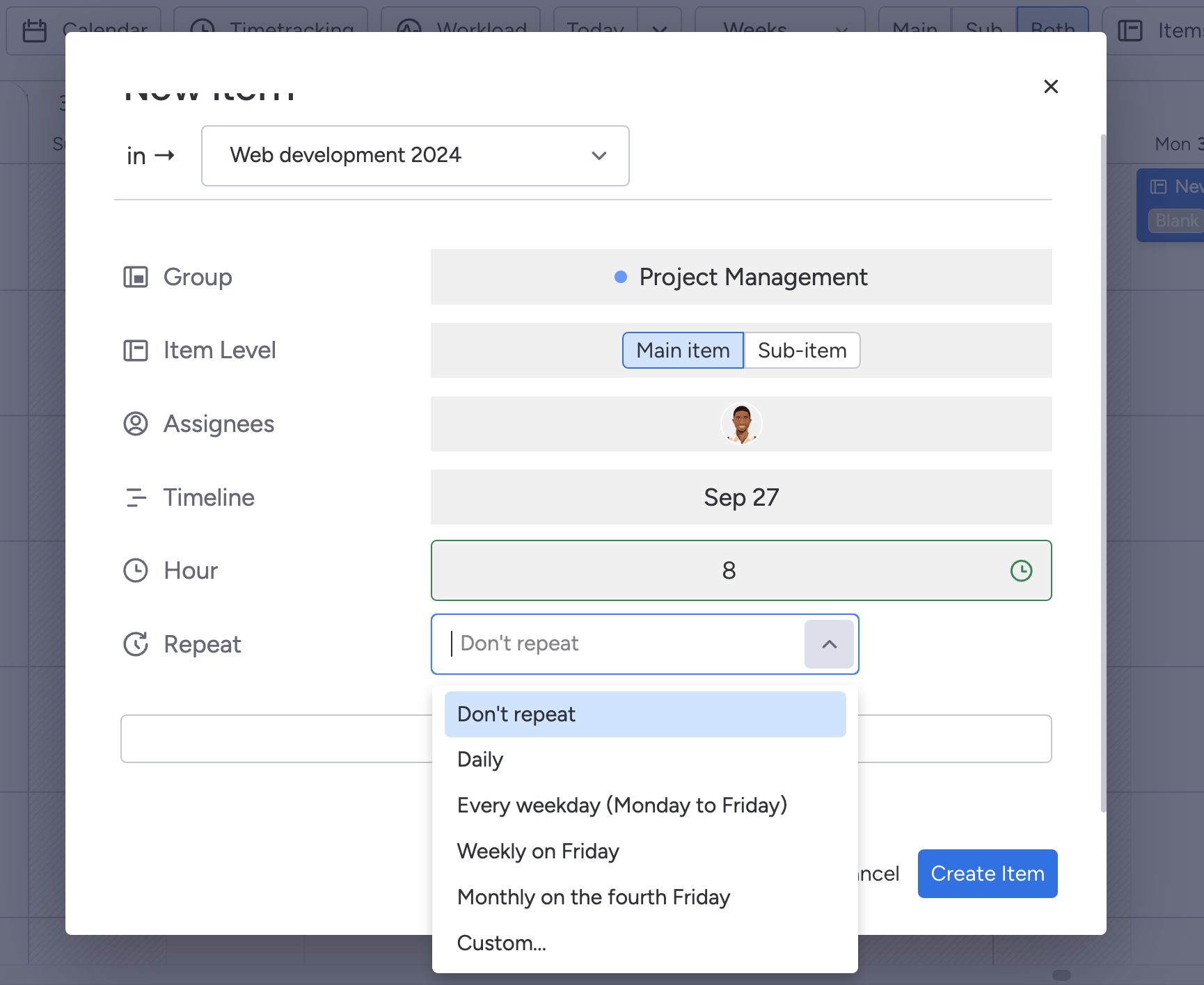This screenshot has height=985, width=1204.
Task: Click the Repeat circular arrow icon
Action: click(136, 644)
